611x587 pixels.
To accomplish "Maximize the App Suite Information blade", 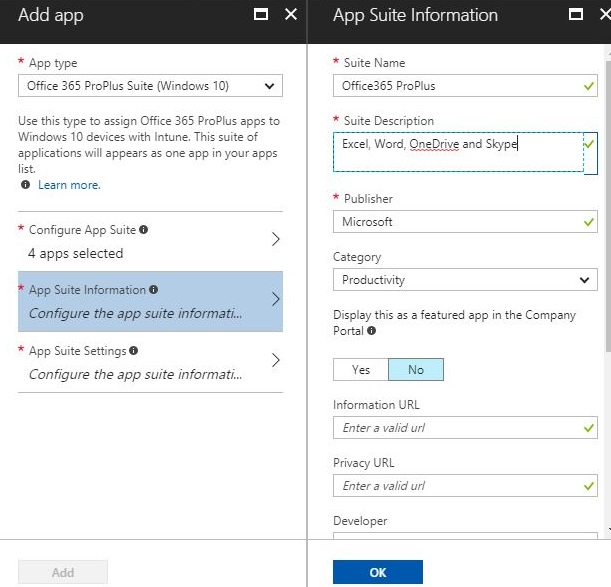I will click(576, 14).
